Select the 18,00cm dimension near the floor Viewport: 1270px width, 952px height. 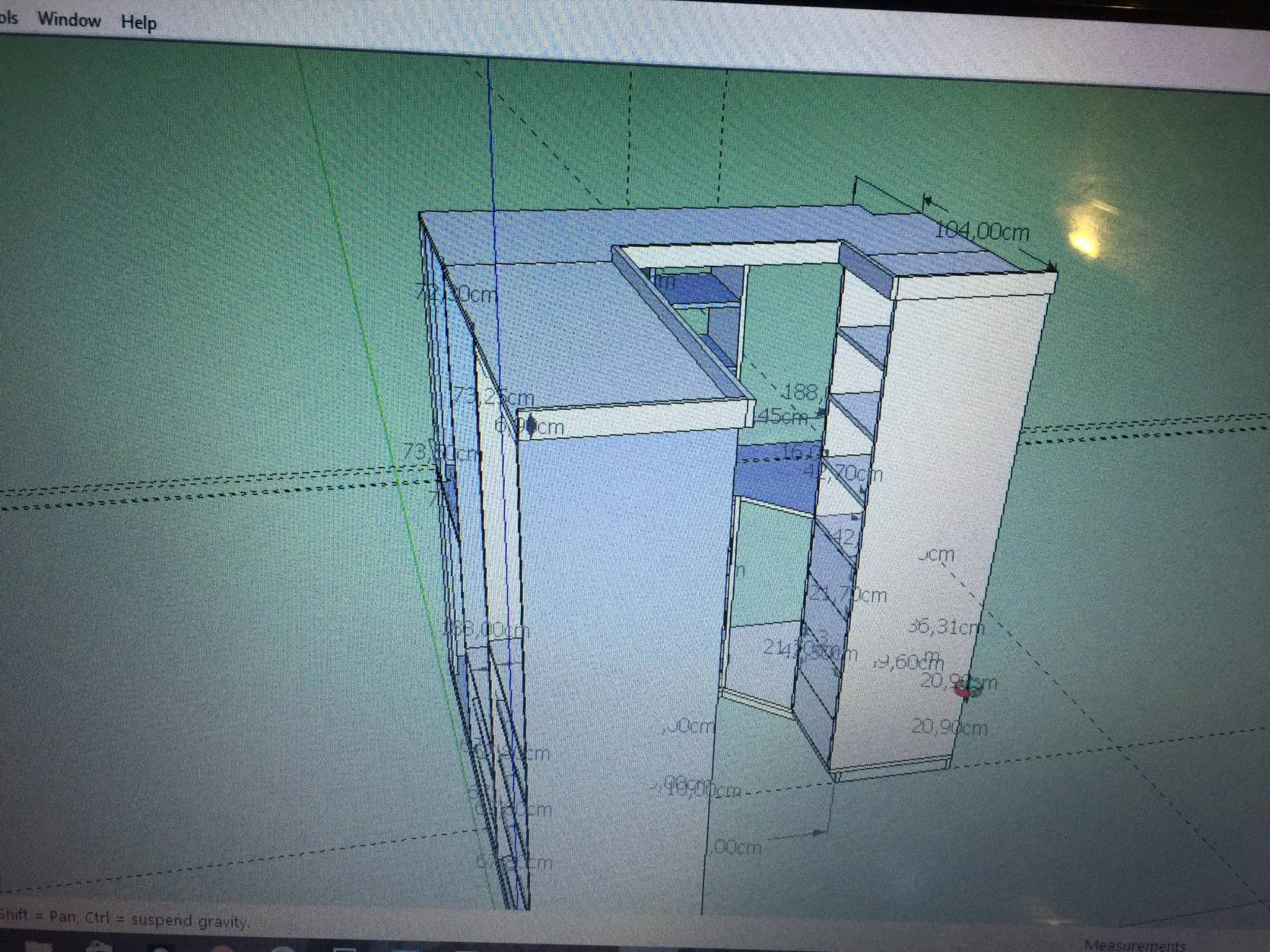(704, 790)
